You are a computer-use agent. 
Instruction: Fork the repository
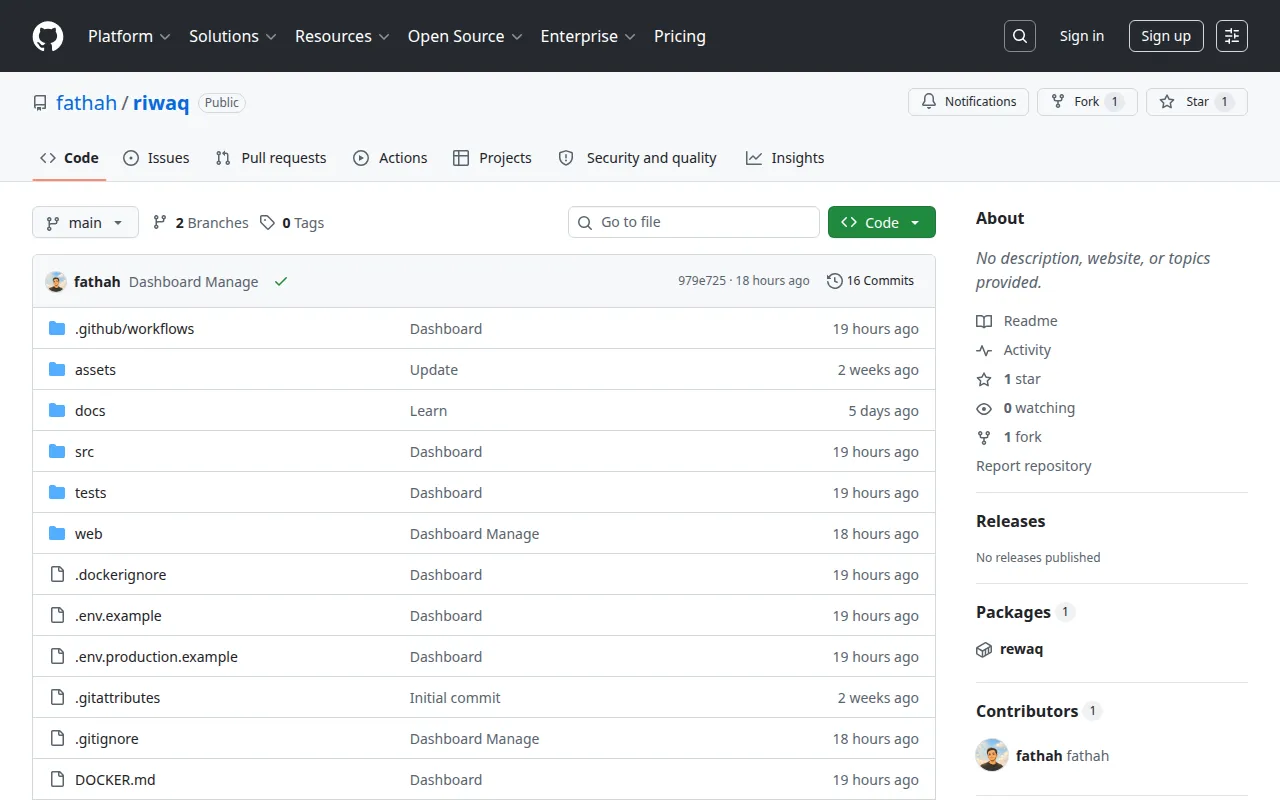pos(1087,102)
